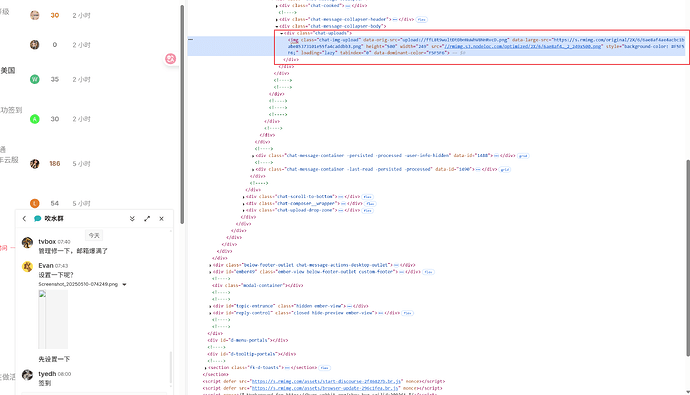Open the browser-update script URL

[325, 388]
